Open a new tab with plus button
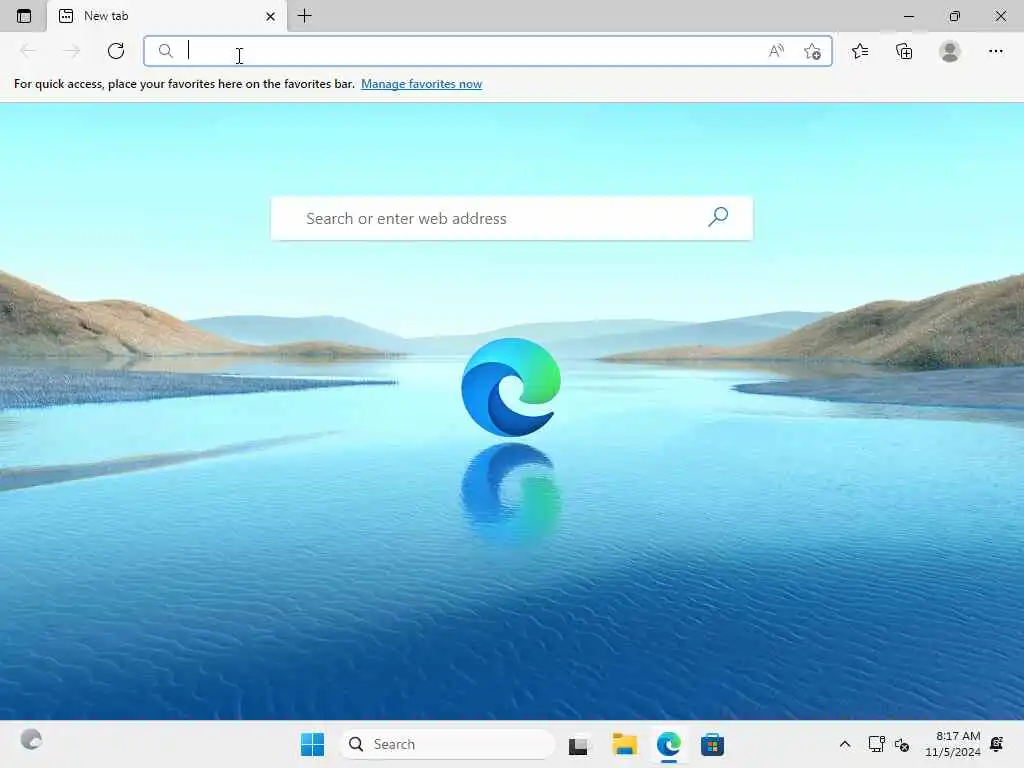The height and width of the screenshot is (768, 1024). [304, 16]
